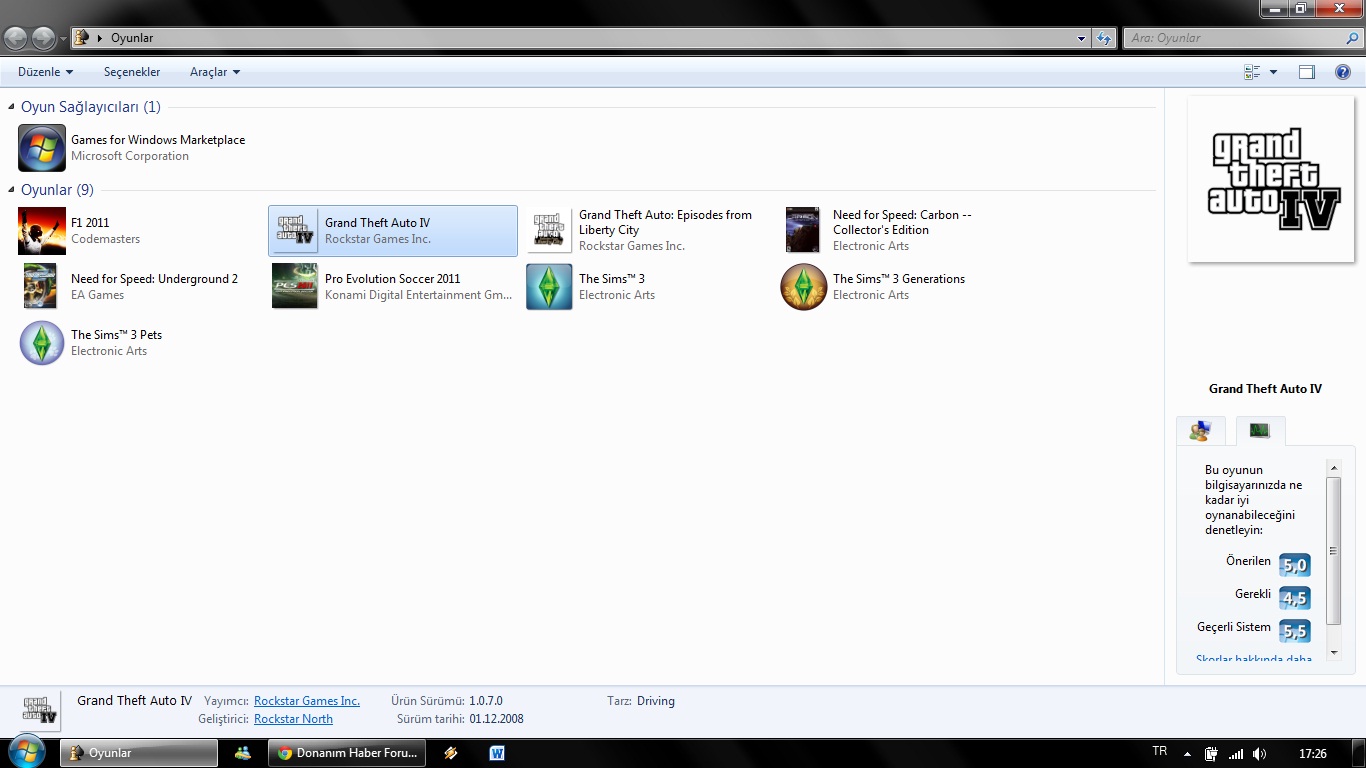Open the Windows Start orb
The width and height of the screenshot is (1366, 768).
[x=26, y=752]
